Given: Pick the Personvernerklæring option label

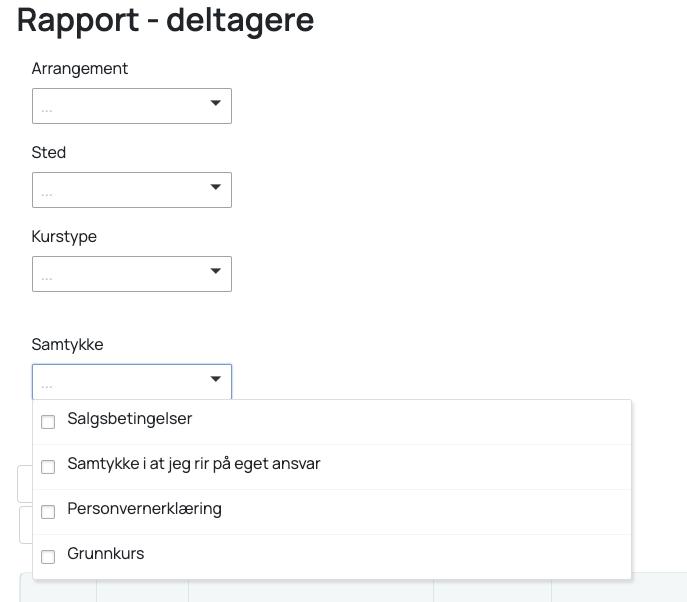Looking at the screenshot, I should click(x=144, y=509).
